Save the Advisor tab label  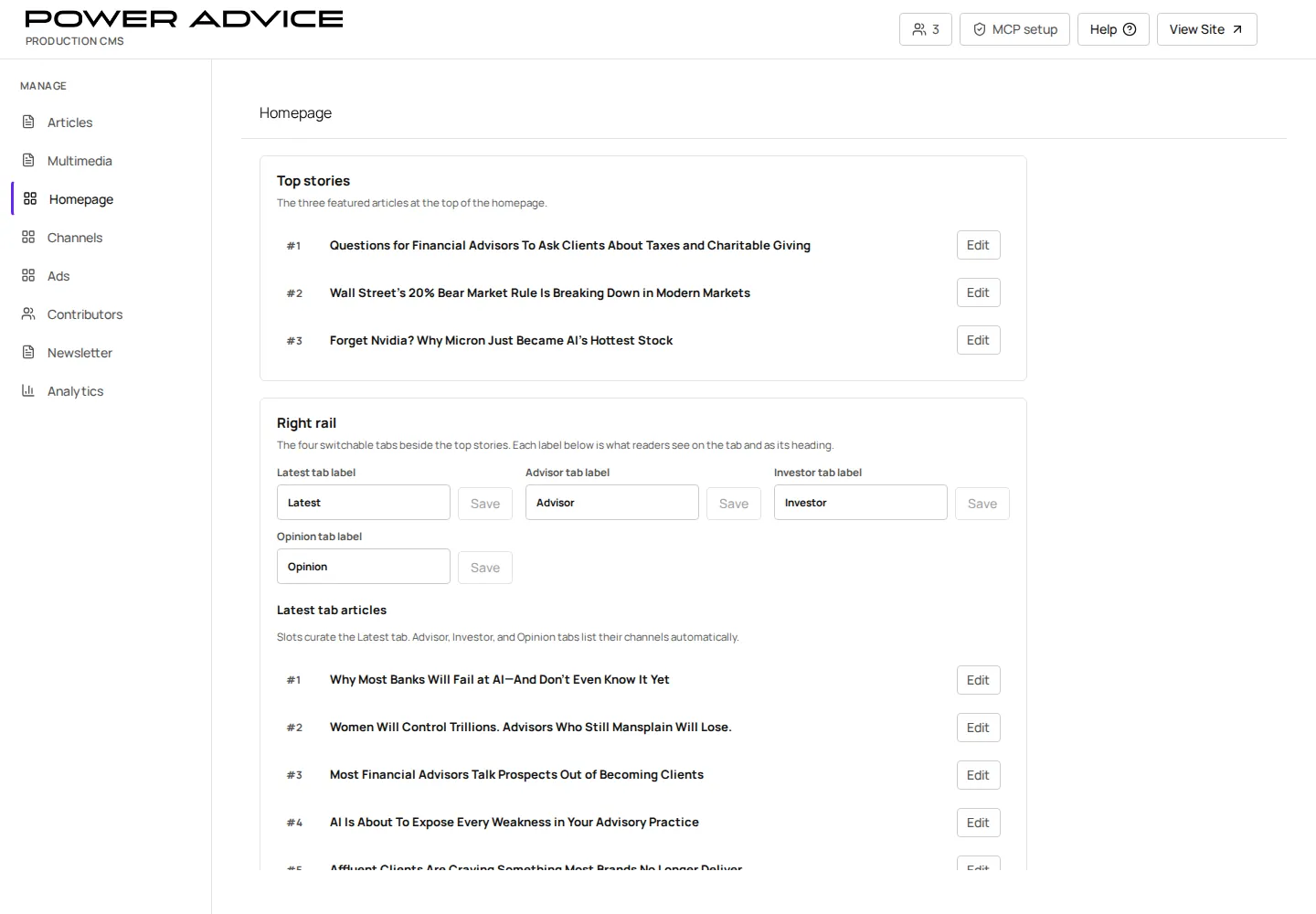(x=734, y=504)
